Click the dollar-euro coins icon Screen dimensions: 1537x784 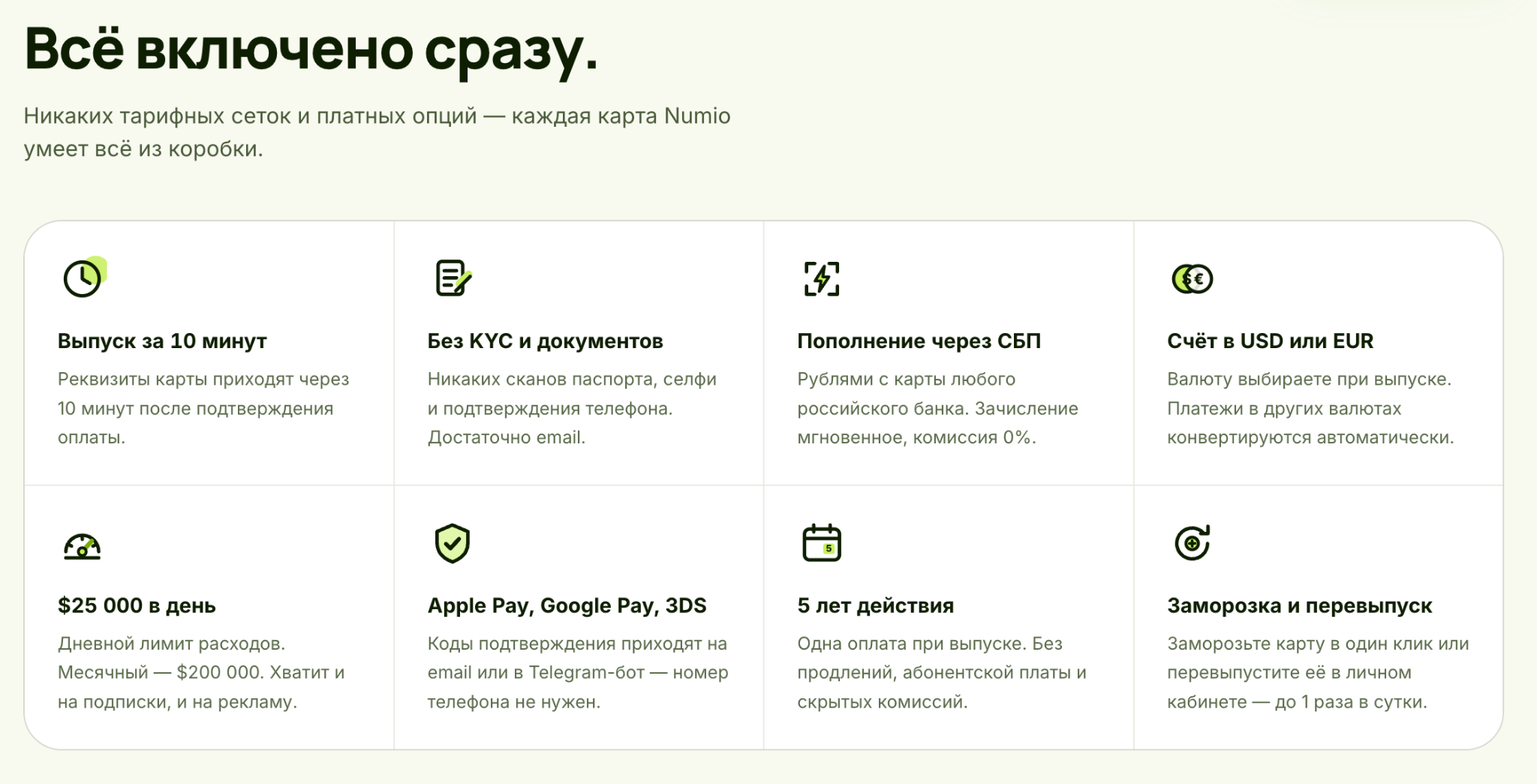point(1193,279)
